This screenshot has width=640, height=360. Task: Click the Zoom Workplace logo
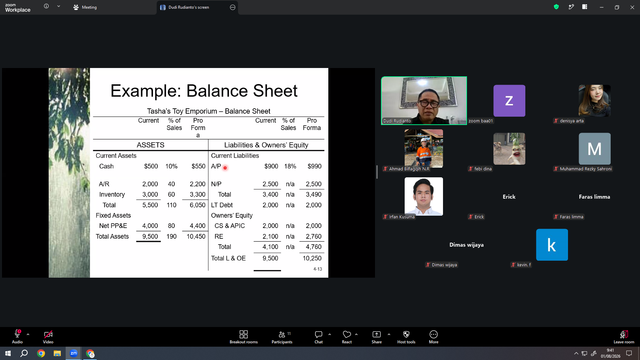[x=18, y=8]
